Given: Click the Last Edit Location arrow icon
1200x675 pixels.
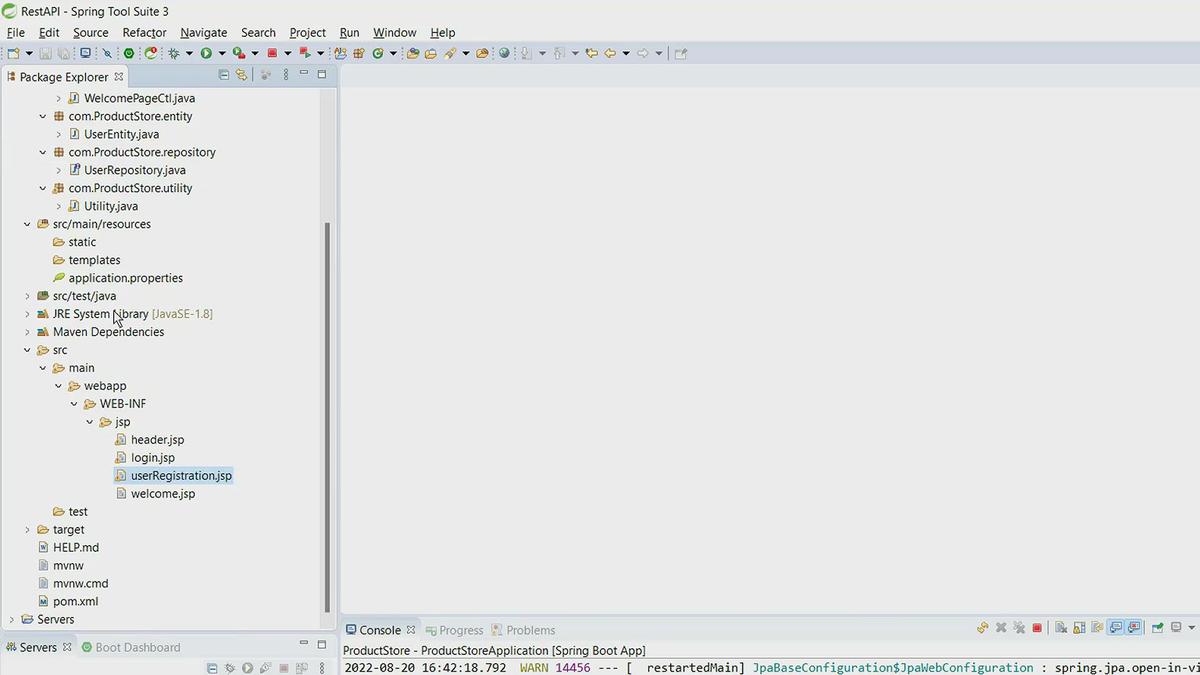Looking at the screenshot, I should tap(592, 53).
